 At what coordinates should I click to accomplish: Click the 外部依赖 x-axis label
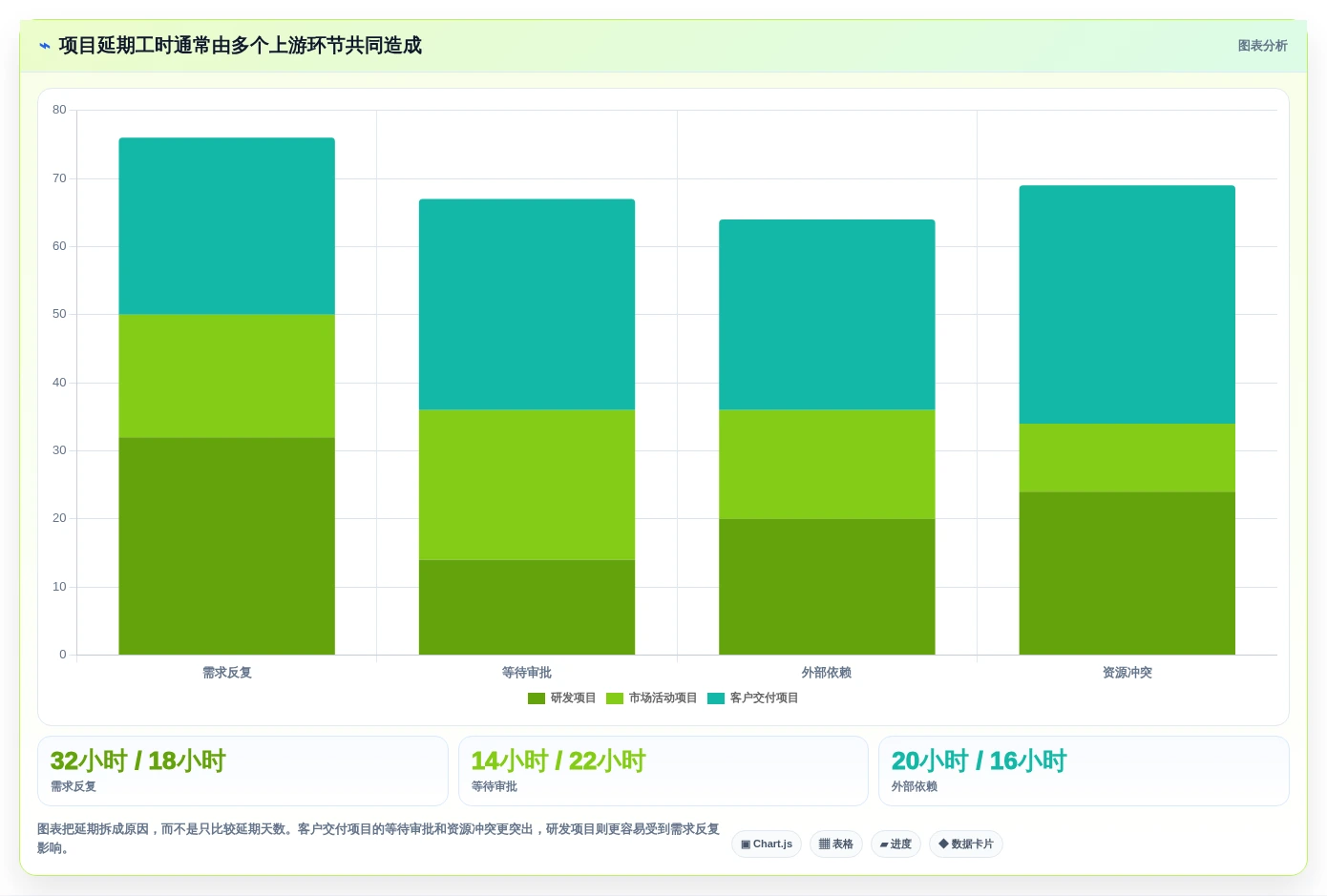827,673
